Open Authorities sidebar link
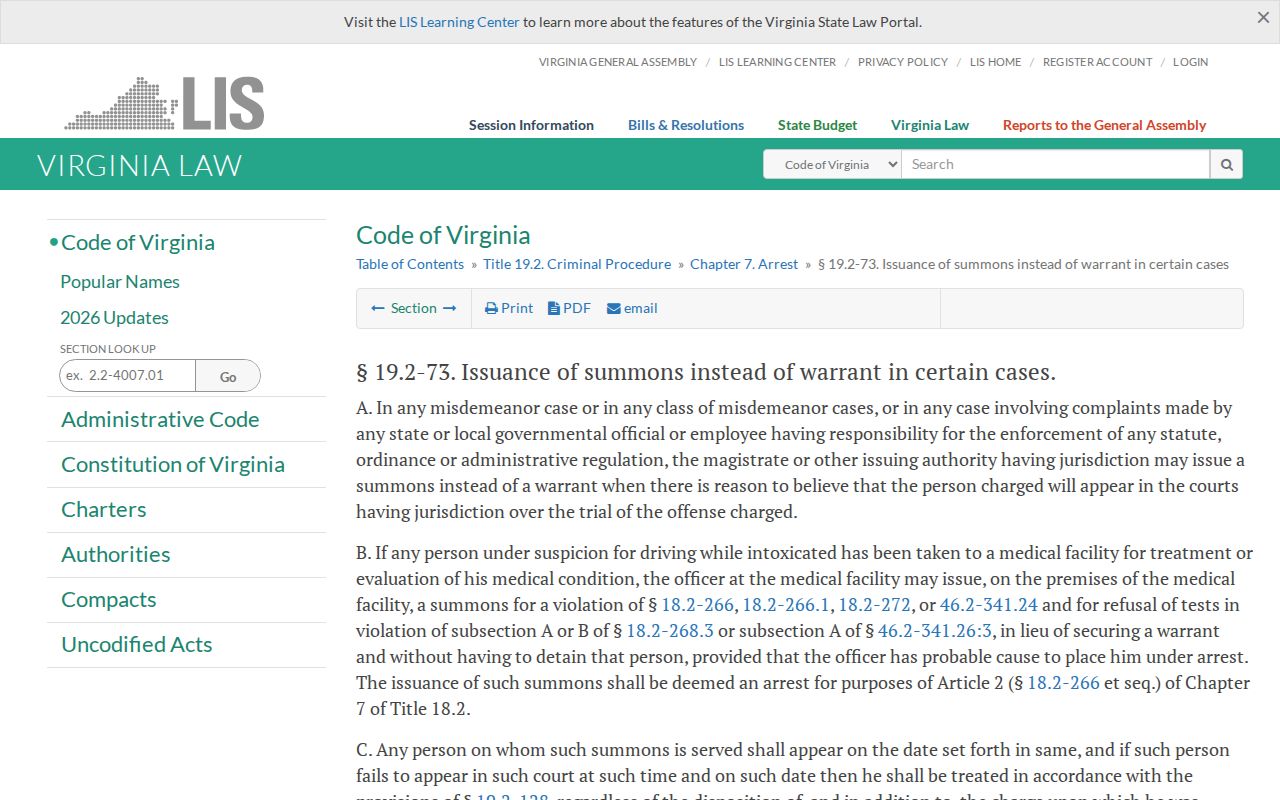 click(x=116, y=555)
